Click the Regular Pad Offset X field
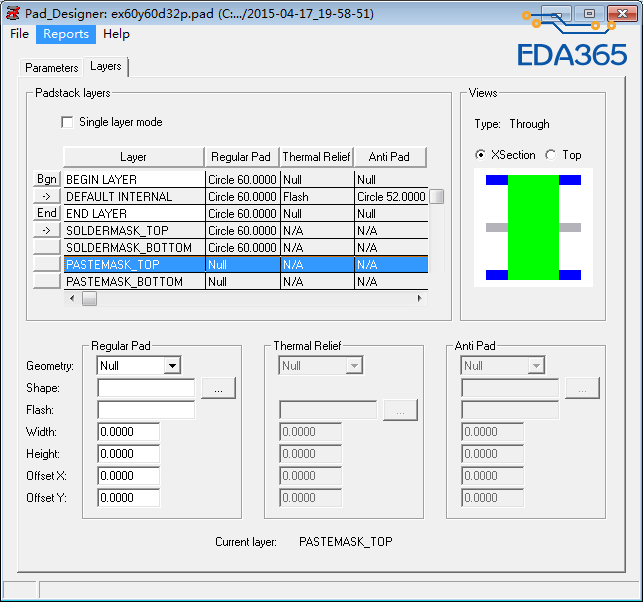Image resolution: width=643 pixels, height=602 pixels. coord(128,476)
